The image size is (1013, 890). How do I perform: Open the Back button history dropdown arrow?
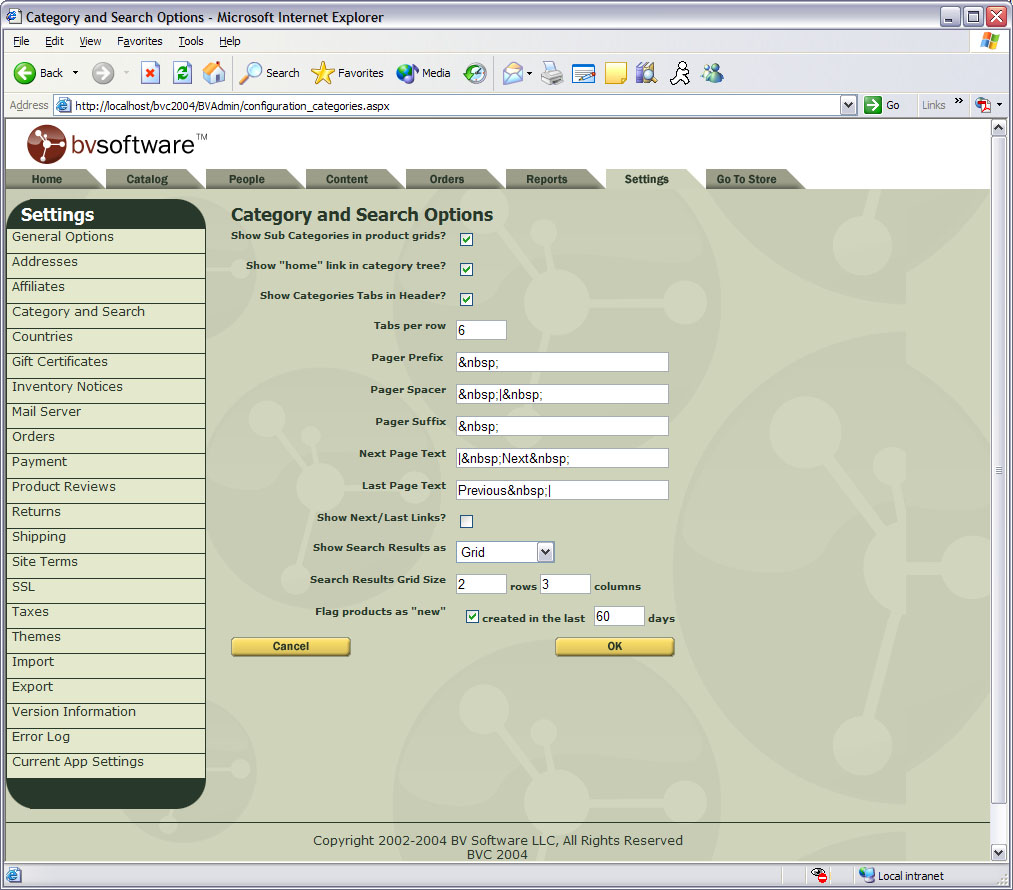tap(75, 73)
